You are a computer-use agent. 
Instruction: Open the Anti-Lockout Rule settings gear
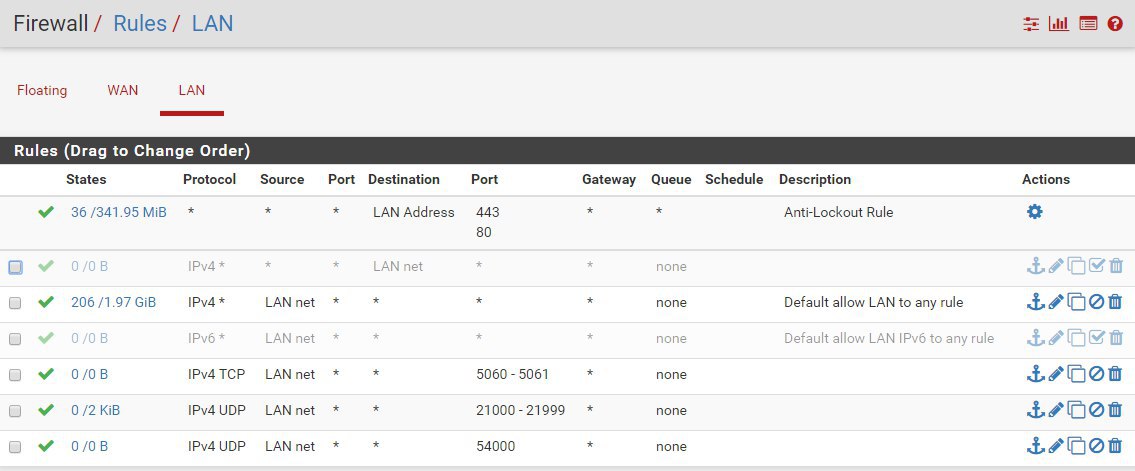1034,212
